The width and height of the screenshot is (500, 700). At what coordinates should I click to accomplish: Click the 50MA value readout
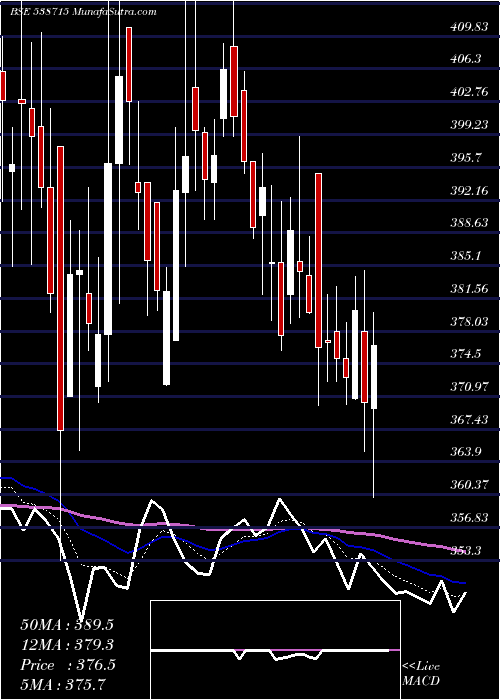point(67,625)
